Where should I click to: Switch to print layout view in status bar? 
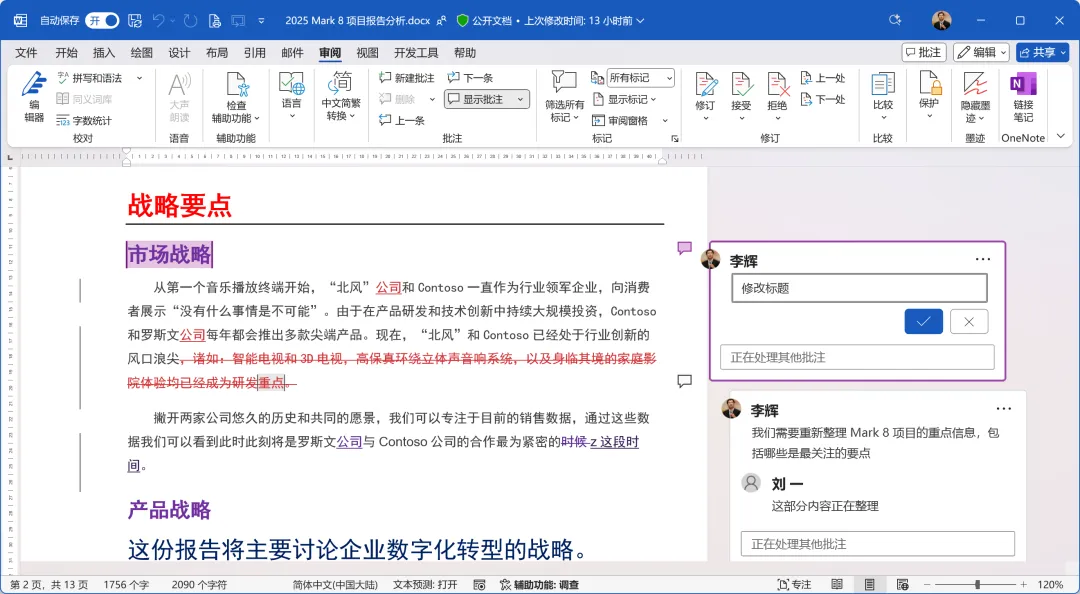[870, 584]
